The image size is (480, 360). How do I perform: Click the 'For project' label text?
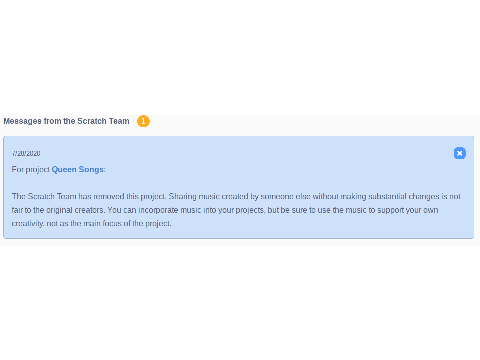(31, 169)
